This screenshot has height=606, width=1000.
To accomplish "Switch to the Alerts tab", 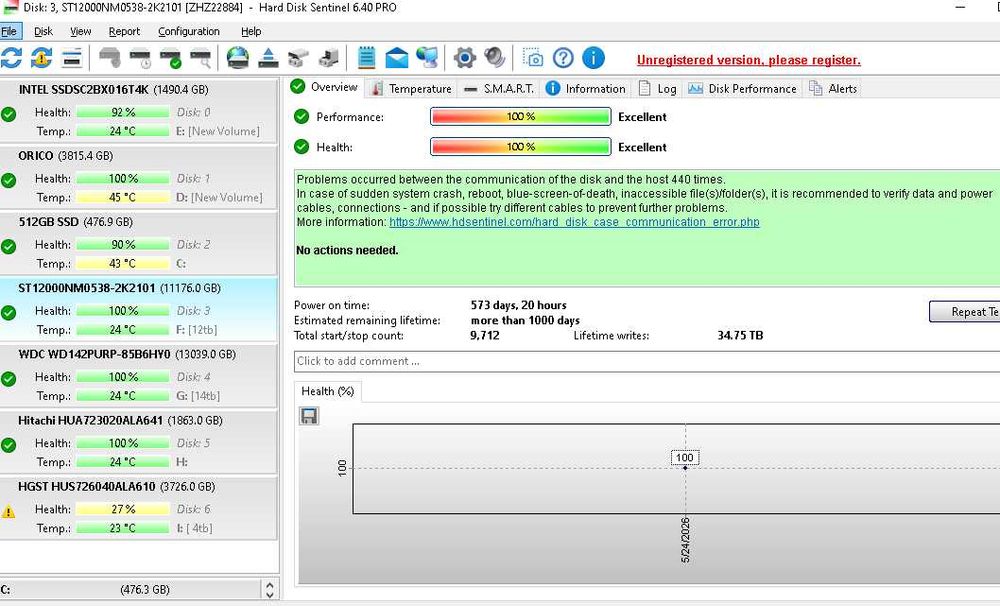I will click(834, 89).
